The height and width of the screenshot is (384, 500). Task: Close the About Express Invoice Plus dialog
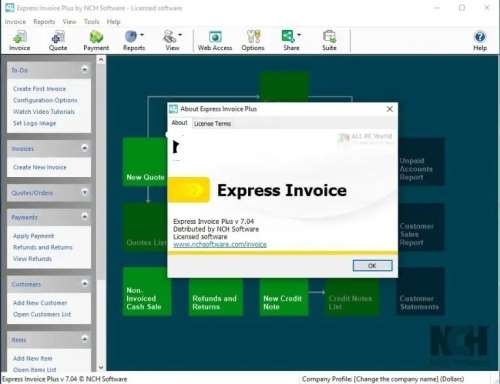click(389, 109)
